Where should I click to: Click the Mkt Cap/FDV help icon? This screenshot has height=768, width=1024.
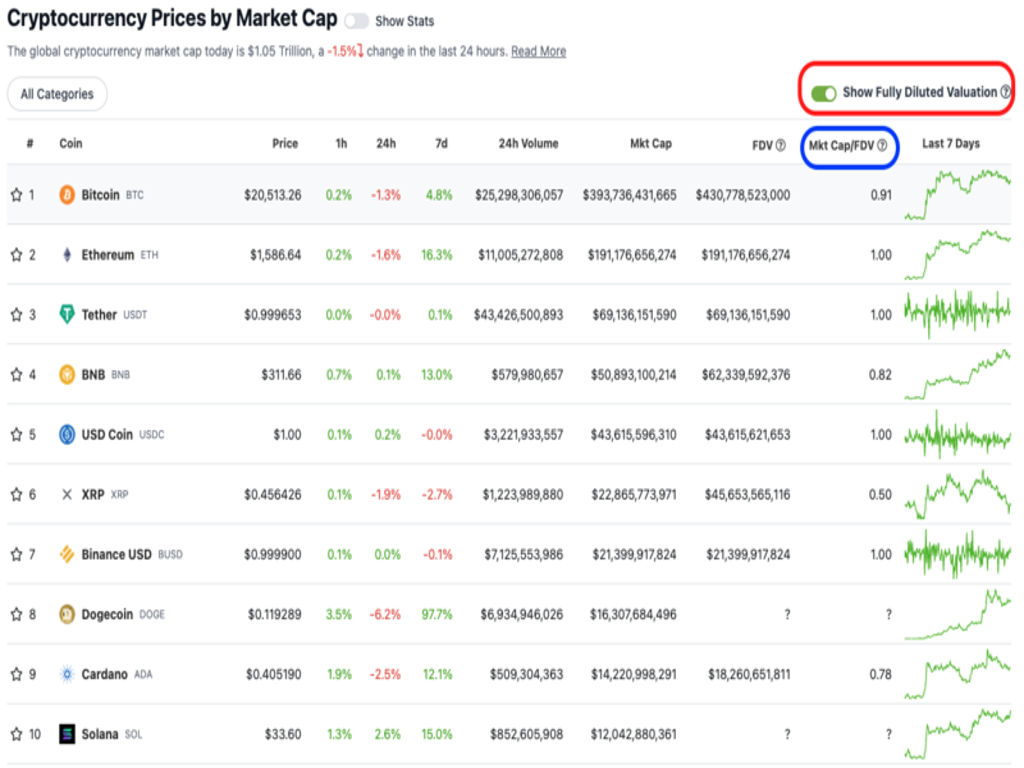click(882, 145)
